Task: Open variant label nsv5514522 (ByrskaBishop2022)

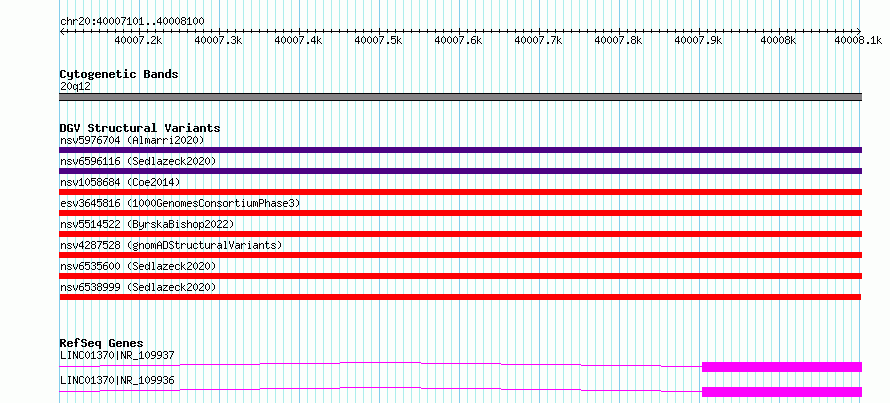Action: click(146, 224)
